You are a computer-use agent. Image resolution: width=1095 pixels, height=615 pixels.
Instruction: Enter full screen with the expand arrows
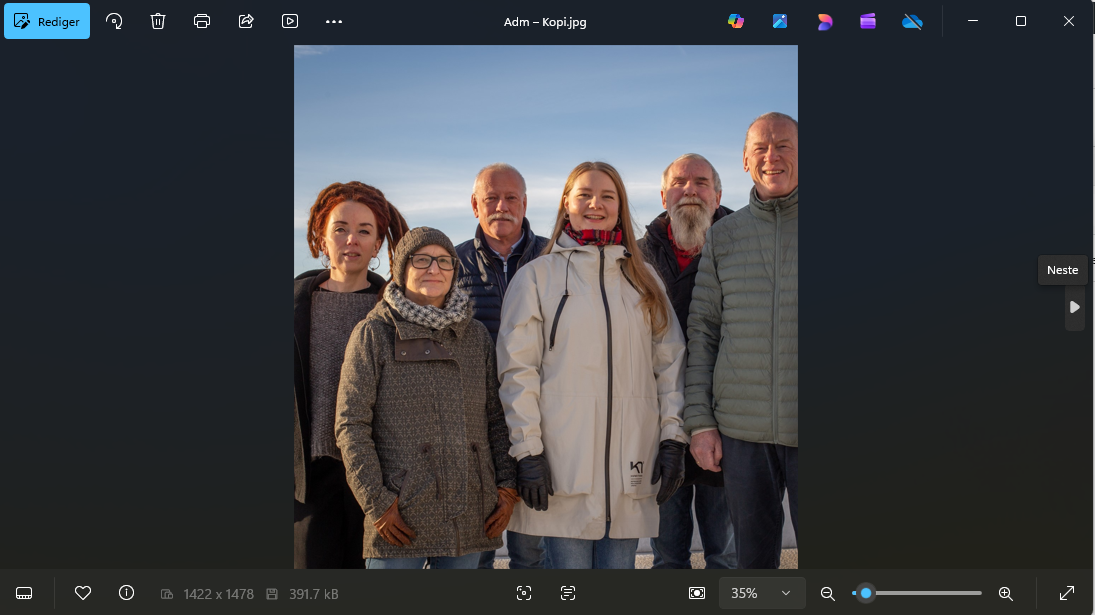click(x=1067, y=593)
